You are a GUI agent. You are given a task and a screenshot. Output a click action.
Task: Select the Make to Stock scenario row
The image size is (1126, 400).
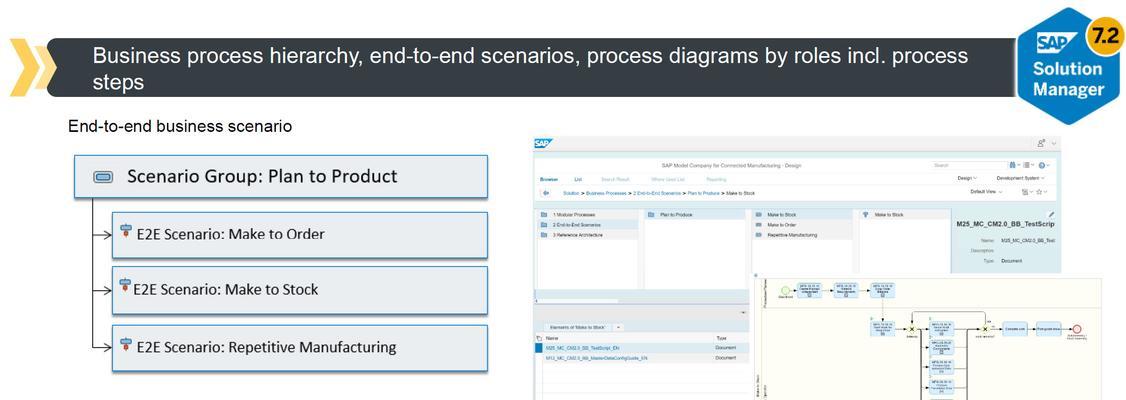tap(802, 215)
